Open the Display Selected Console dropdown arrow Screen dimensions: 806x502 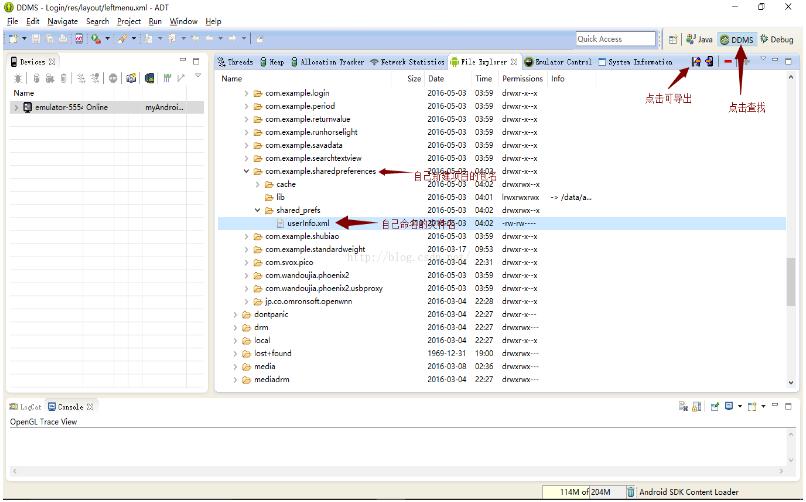(740, 406)
